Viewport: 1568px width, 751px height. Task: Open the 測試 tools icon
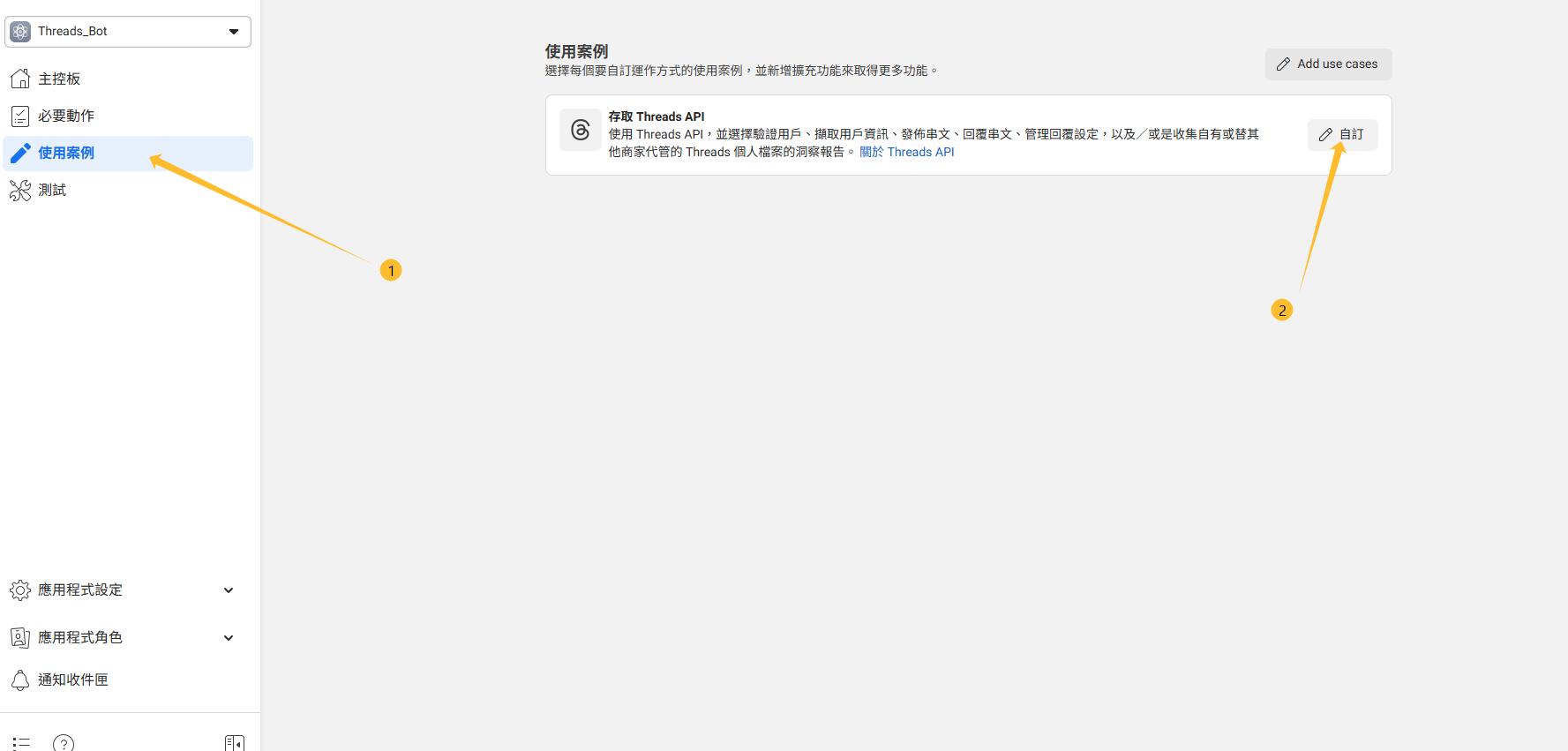(x=20, y=190)
